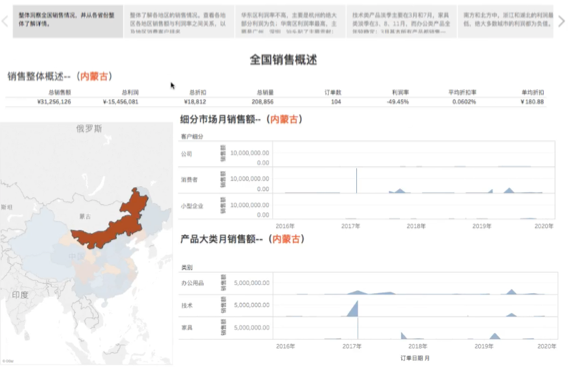This screenshot has height=375, width=570.
Task: Select the first story point 整体洞察全国销售情况
Action: 68,21
